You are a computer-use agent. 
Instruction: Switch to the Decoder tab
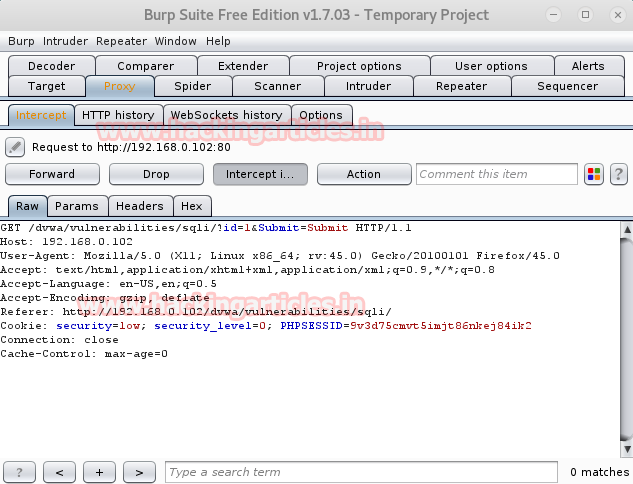[x=52, y=66]
